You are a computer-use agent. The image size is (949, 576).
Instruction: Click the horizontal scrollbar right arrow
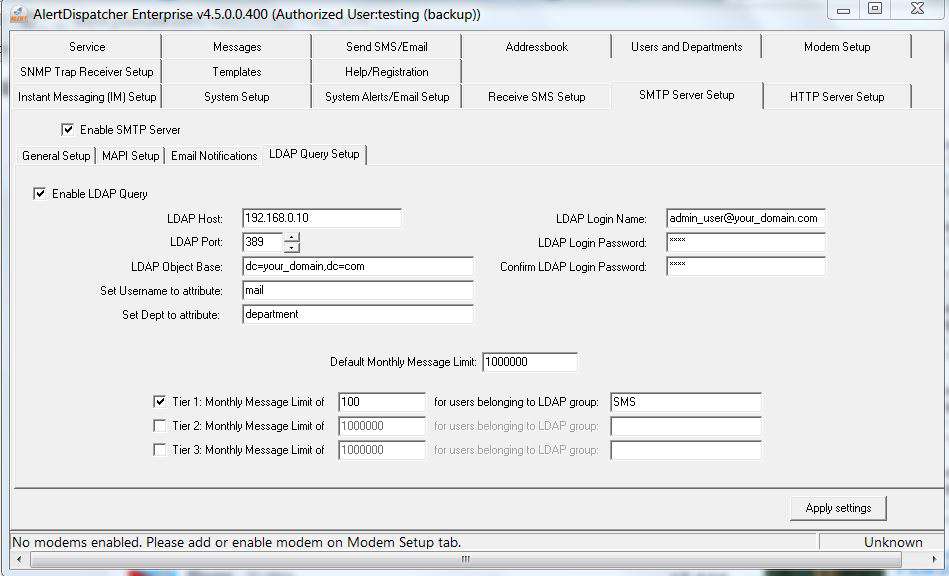(935, 560)
